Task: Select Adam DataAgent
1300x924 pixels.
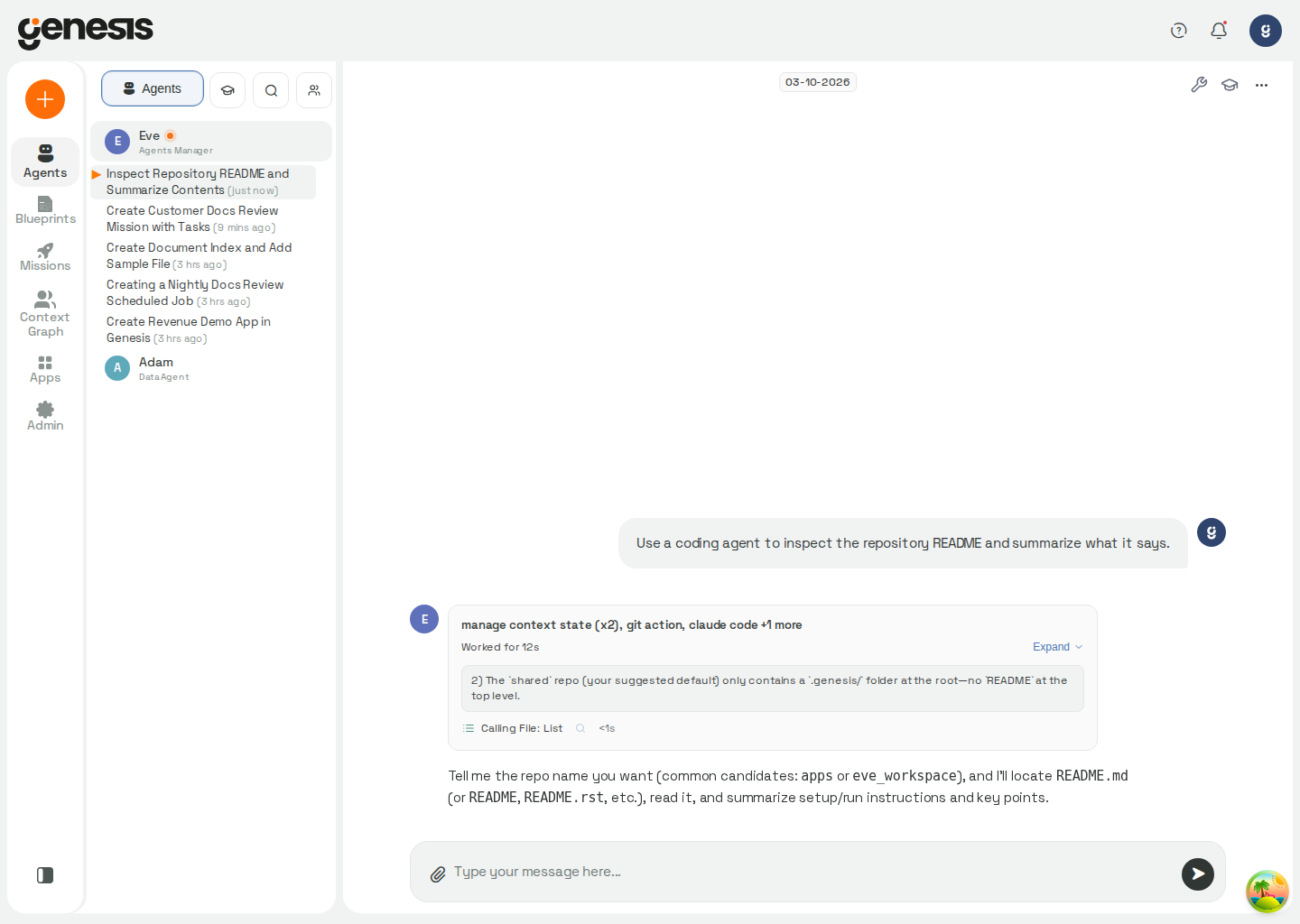Action: pos(211,368)
